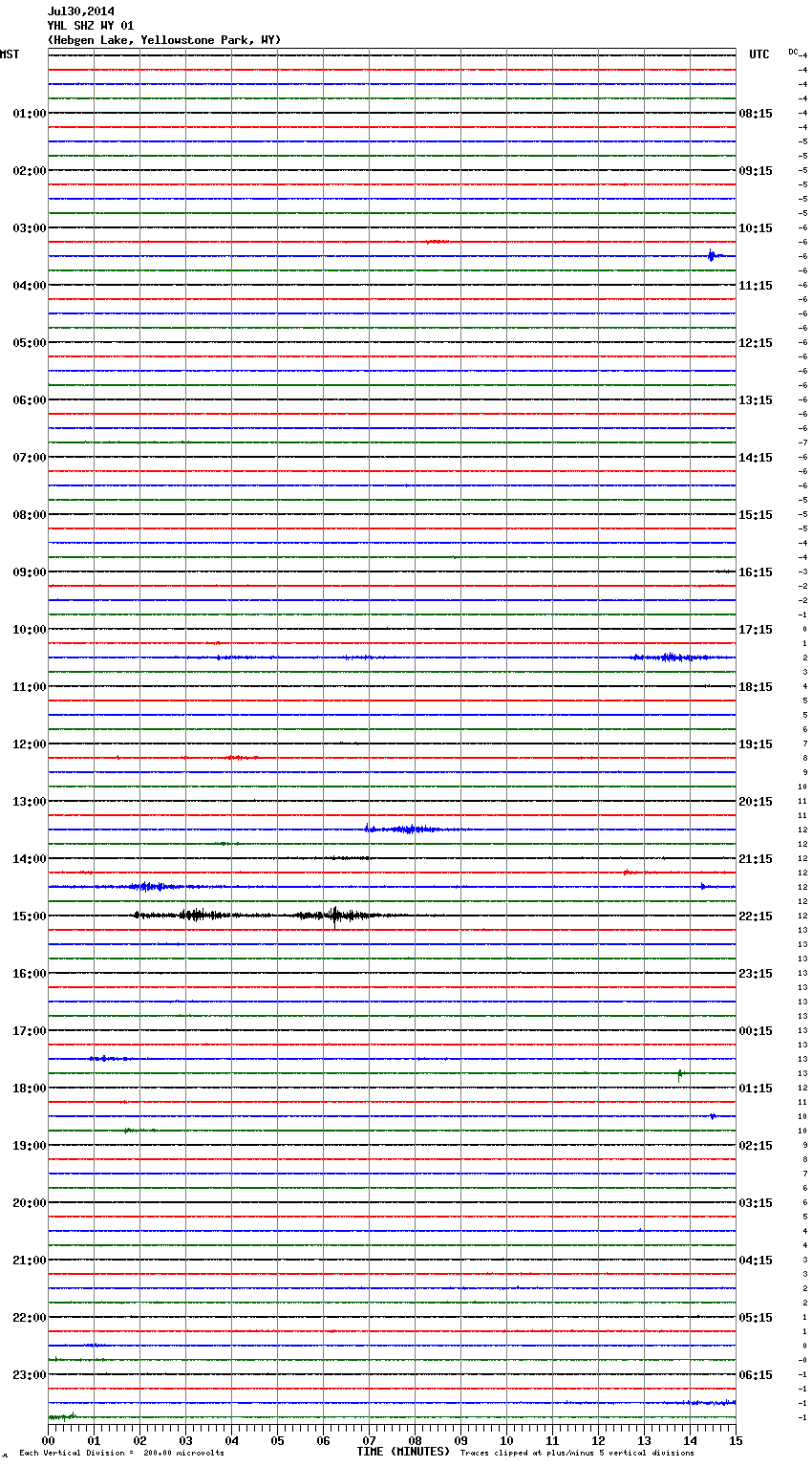Click the TIME (MINUTES) axis title
The width and height of the screenshot is (812, 1466).
tap(403, 1452)
